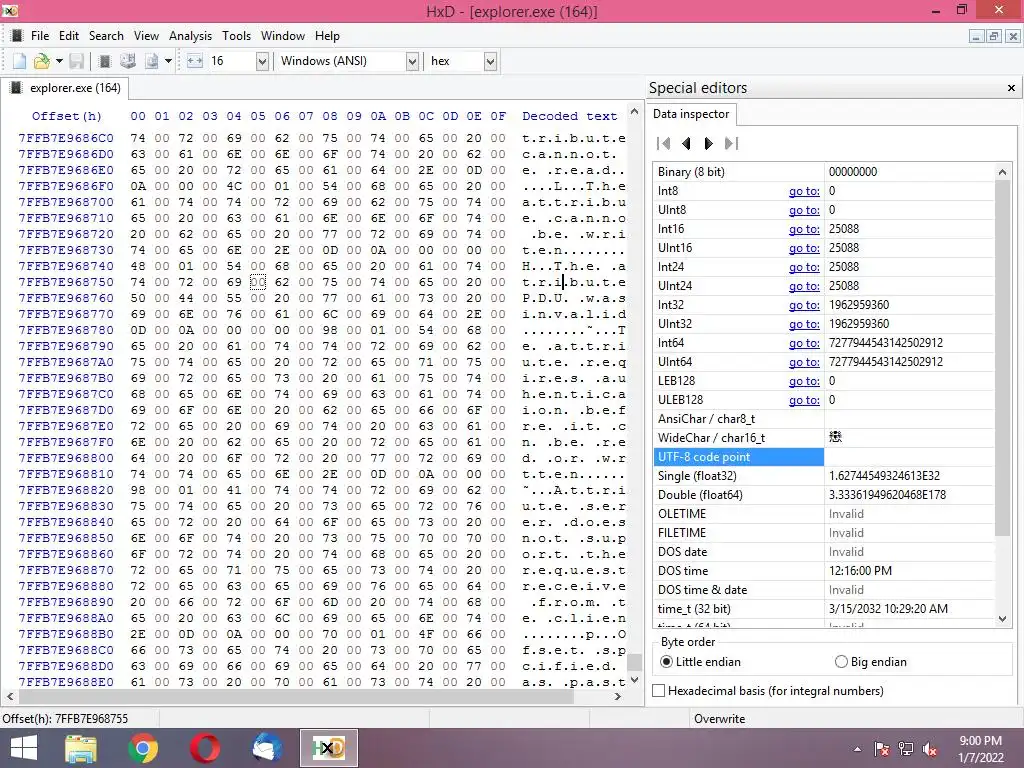1024x768 pixels.
Task: Jump to last byte in Data inspector
Action: [x=731, y=143]
